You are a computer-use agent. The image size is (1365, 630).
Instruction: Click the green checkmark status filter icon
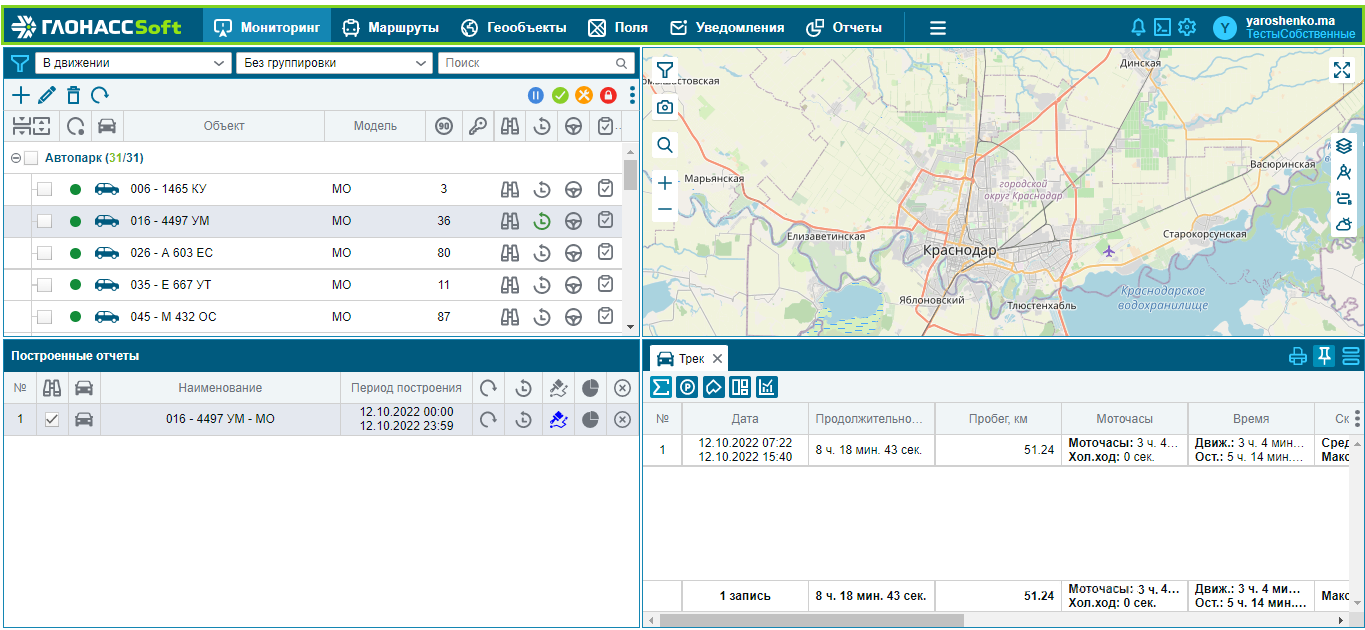coord(560,96)
